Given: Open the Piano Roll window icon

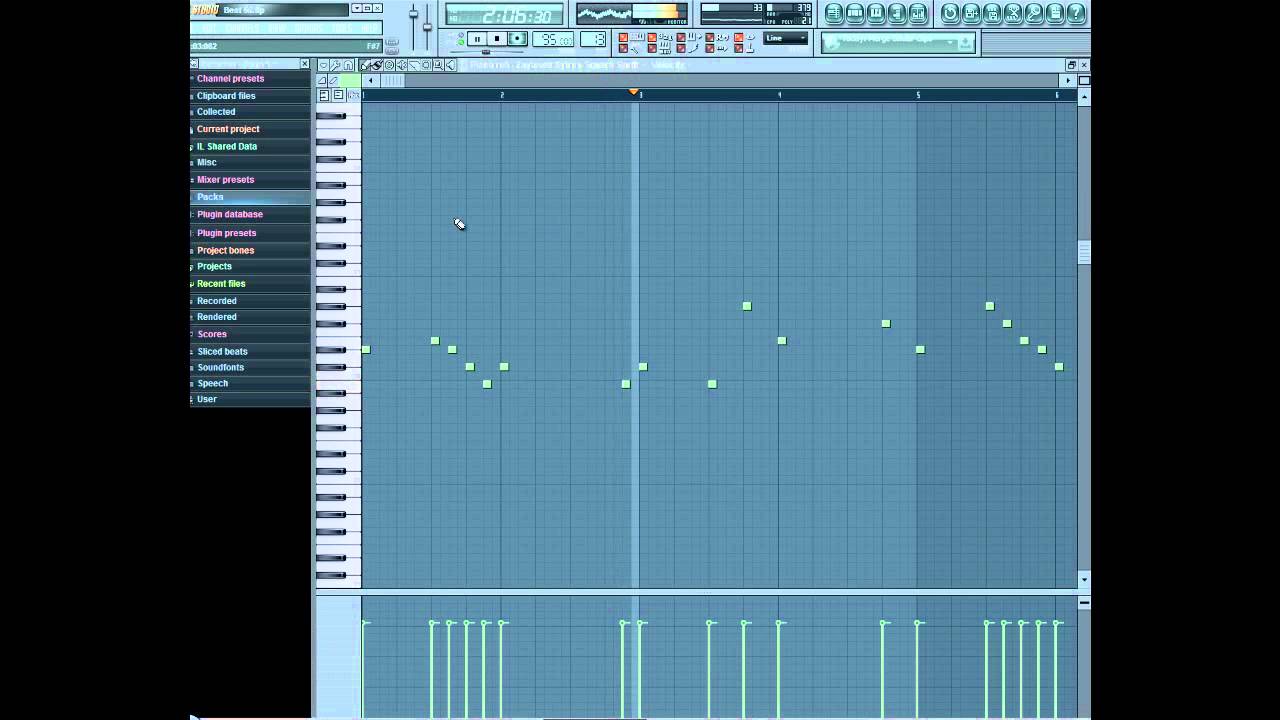Looking at the screenshot, I should 876,13.
